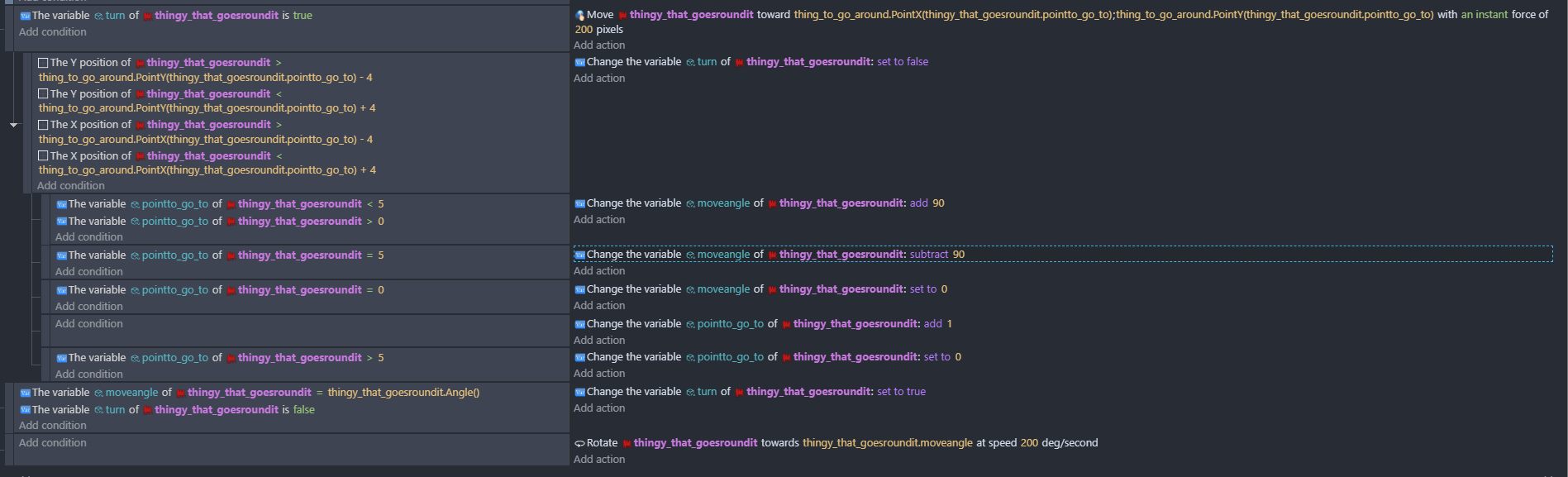
Task: Click Var icon of 'moveangle set to 0' action
Action: click(579, 289)
